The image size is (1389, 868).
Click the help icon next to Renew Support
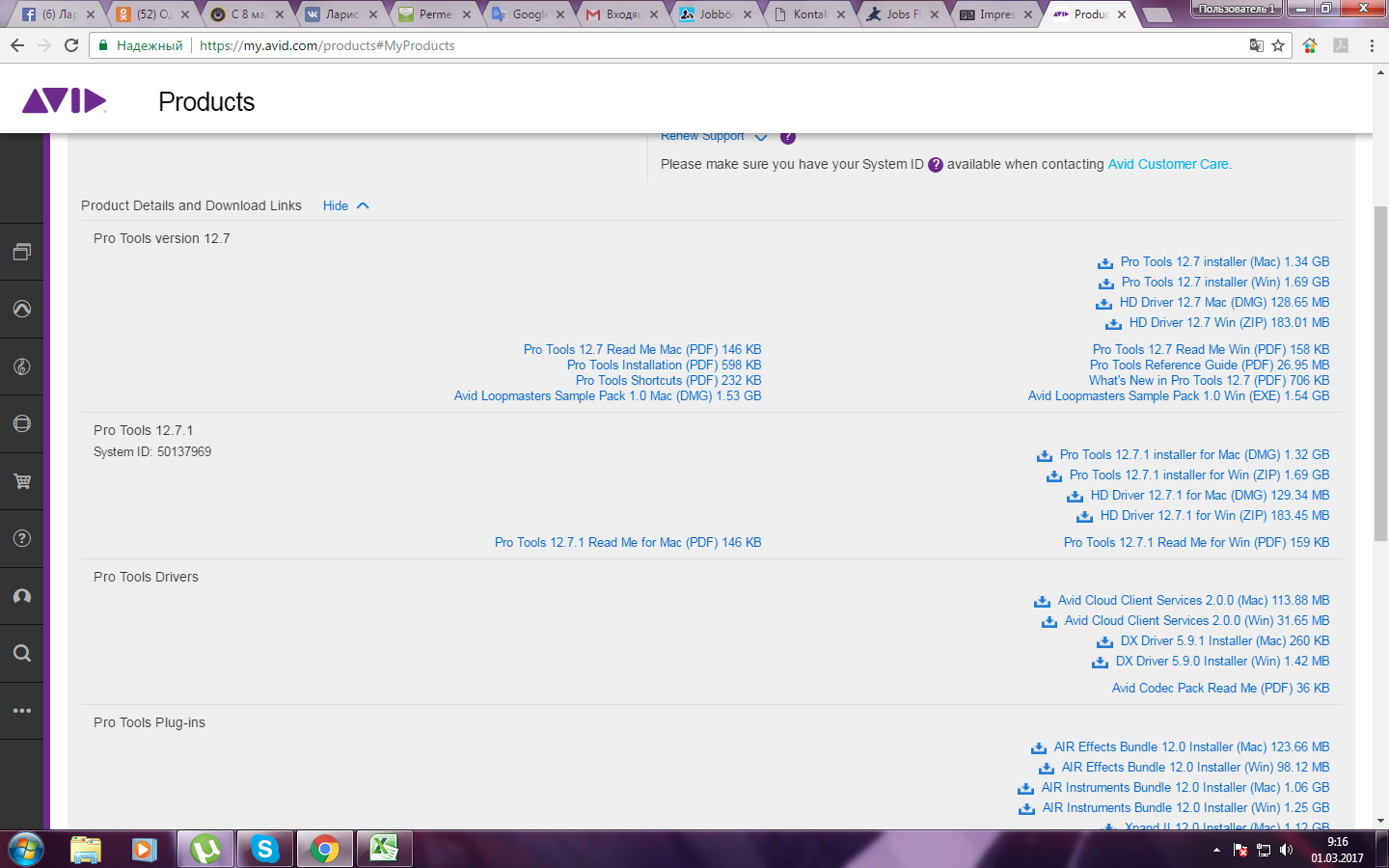788,137
